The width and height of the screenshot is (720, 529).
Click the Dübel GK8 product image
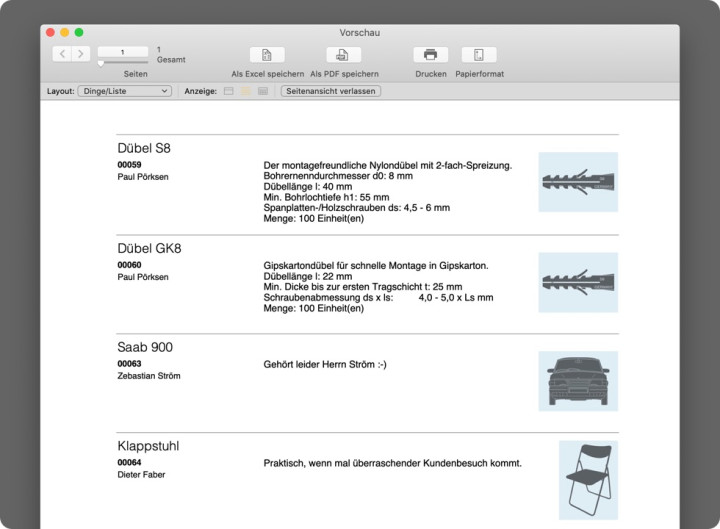click(x=578, y=281)
